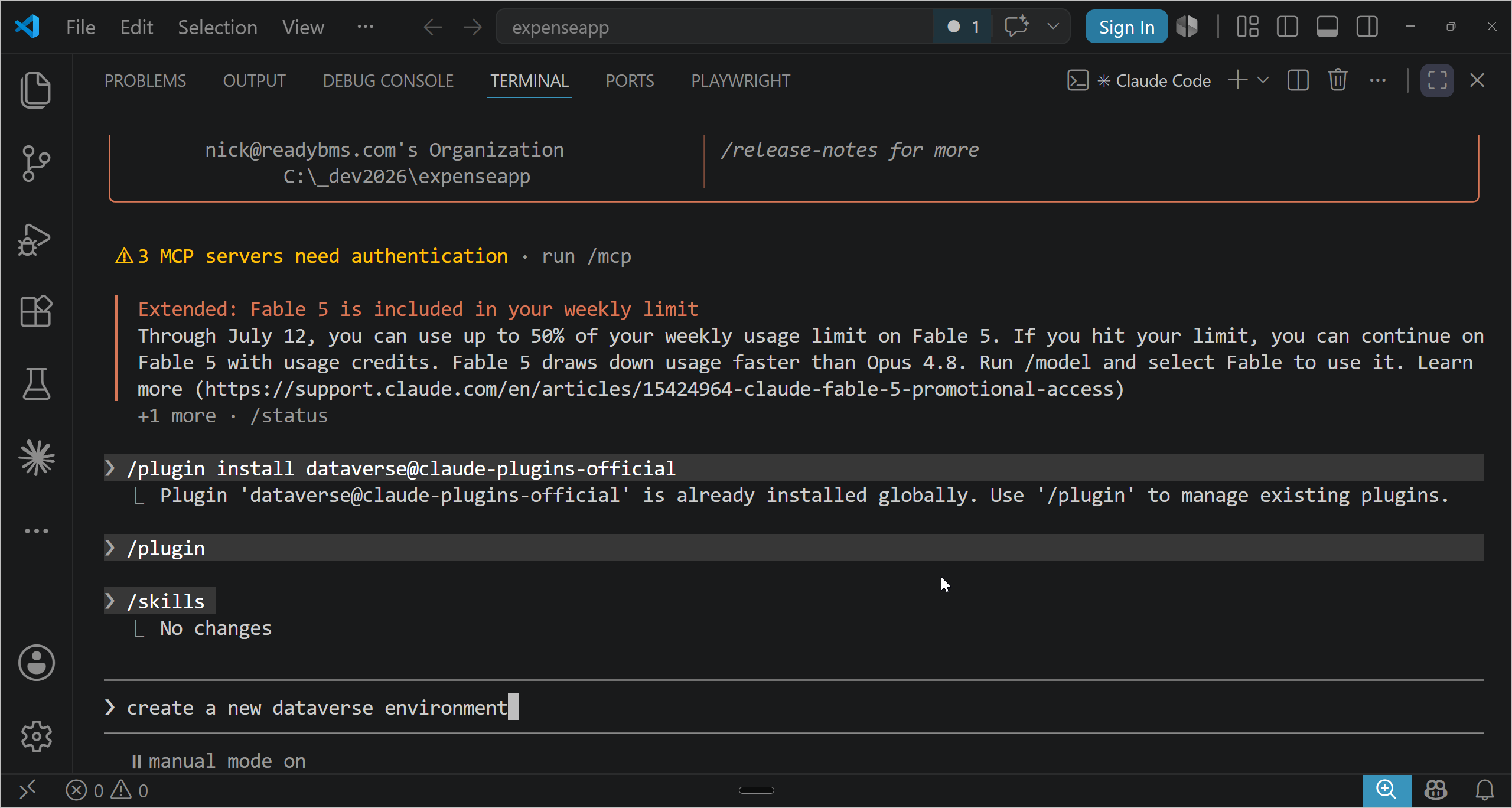Open errors and warnings count in status bar
This screenshot has width=1512, height=808.
point(107,790)
